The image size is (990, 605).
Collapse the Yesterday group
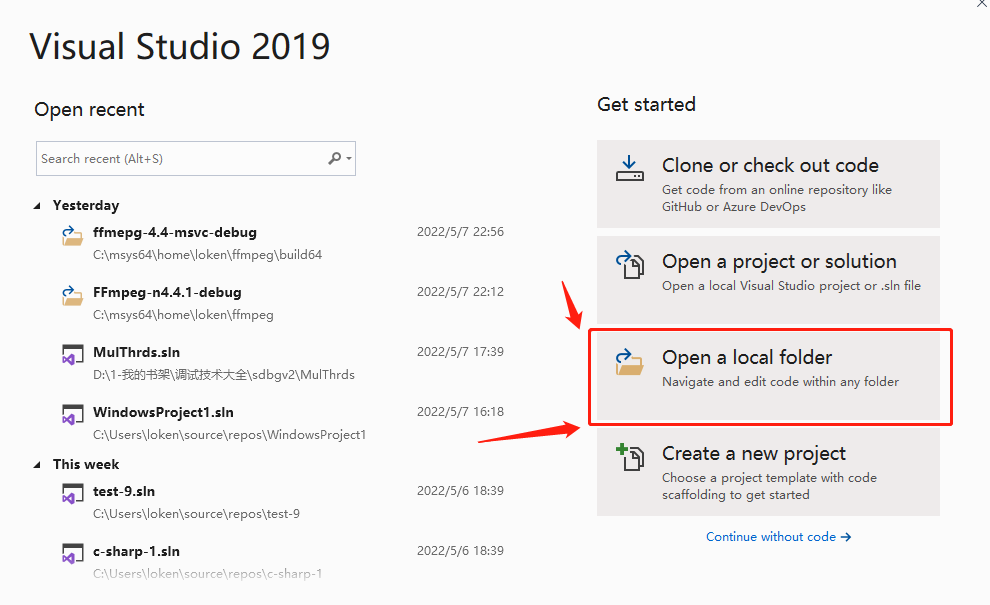point(37,206)
